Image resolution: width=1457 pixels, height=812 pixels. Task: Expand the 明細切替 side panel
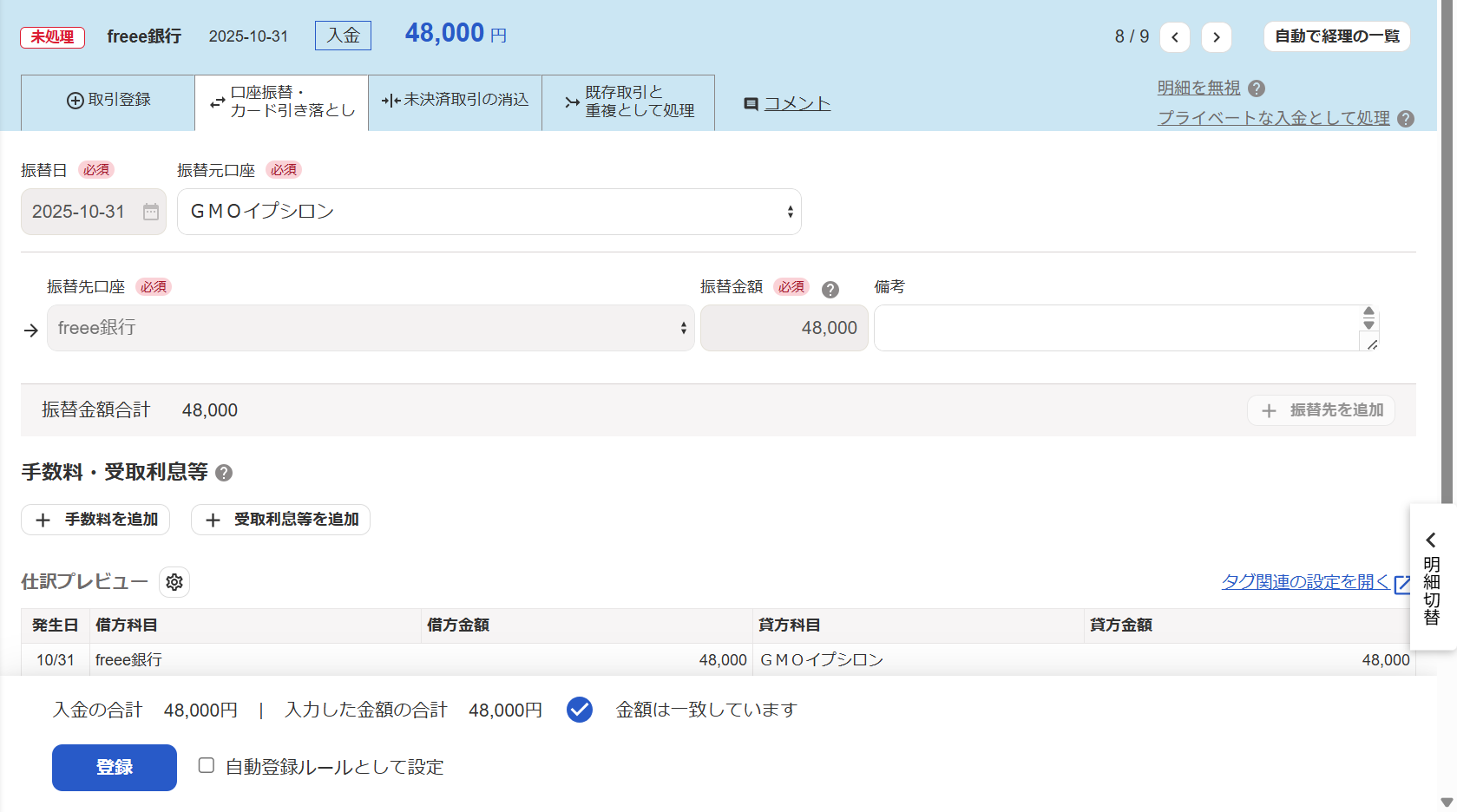coord(1432,577)
